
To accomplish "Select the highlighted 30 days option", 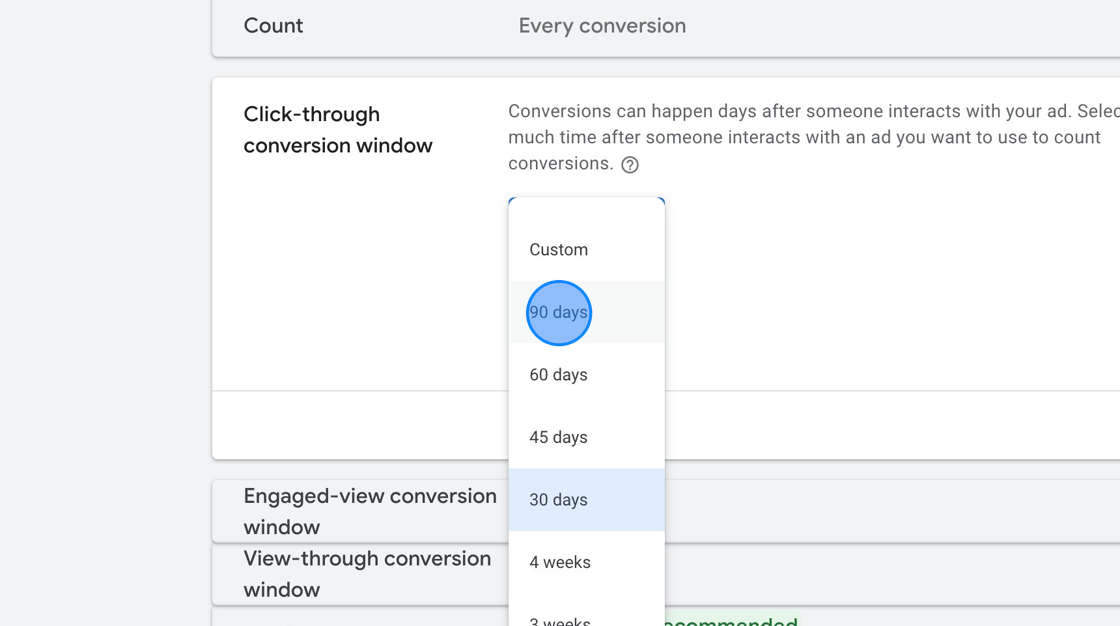I will (586, 500).
